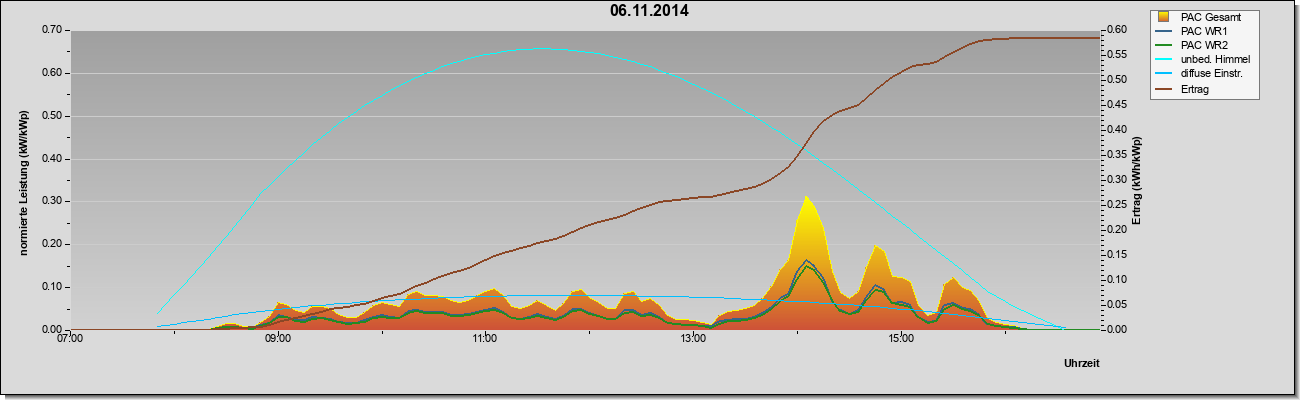Click the normierte Leistung axis title
This screenshot has width=1300, height=400.
tap(23, 183)
